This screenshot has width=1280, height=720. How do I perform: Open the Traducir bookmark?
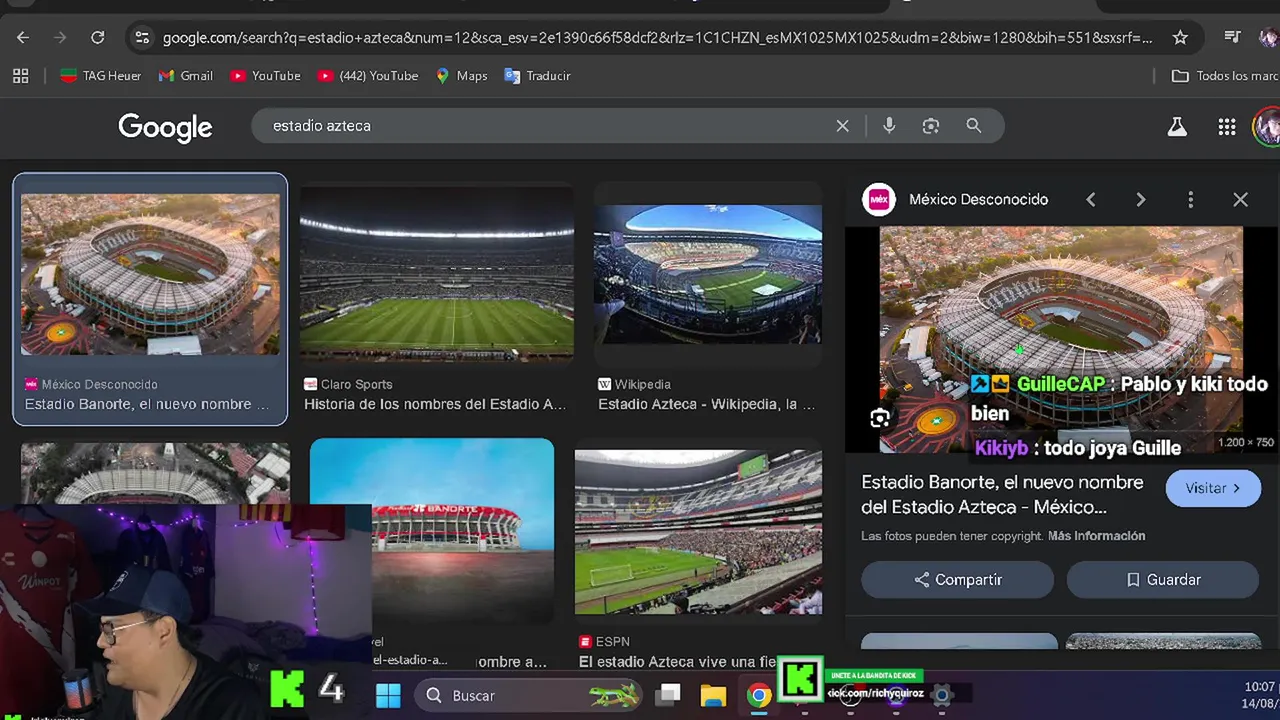click(537, 76)
